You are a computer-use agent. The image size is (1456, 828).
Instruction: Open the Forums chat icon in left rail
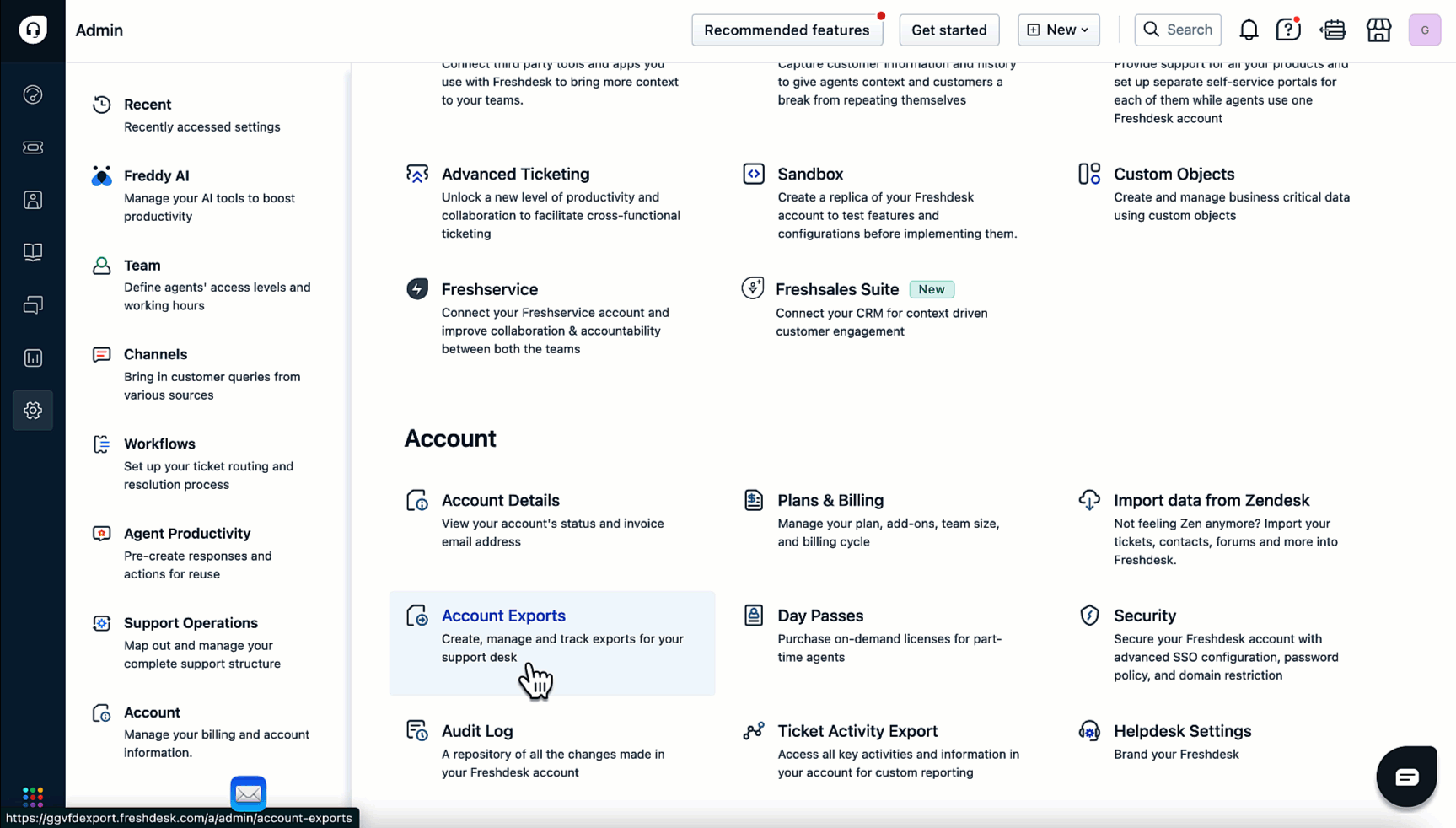point(33,305)
